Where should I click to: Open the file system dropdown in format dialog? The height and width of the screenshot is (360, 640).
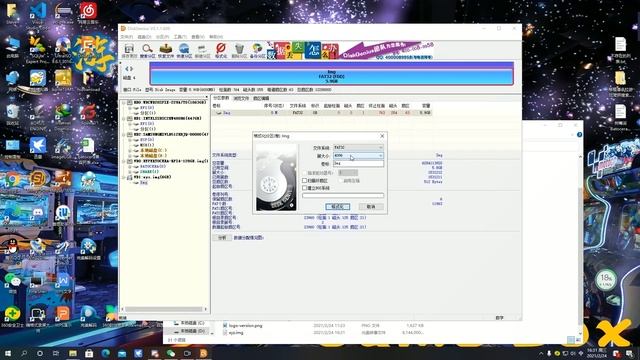pyautogui.click(x=358, y=147)
